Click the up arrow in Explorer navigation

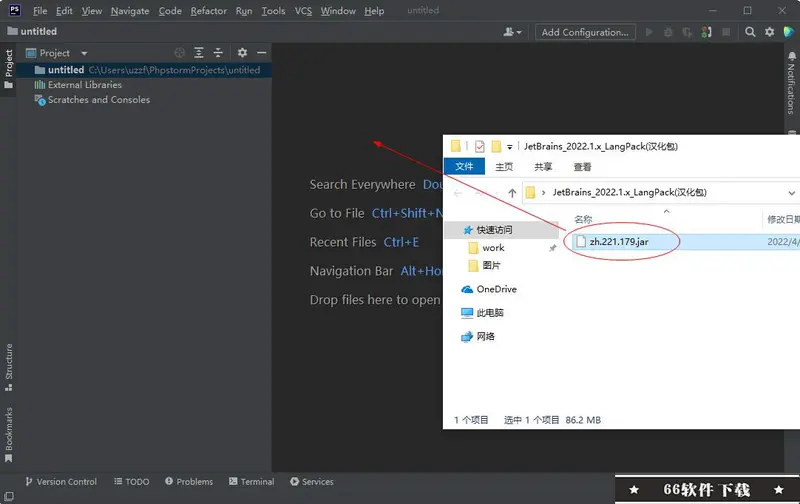pos(512,193)
